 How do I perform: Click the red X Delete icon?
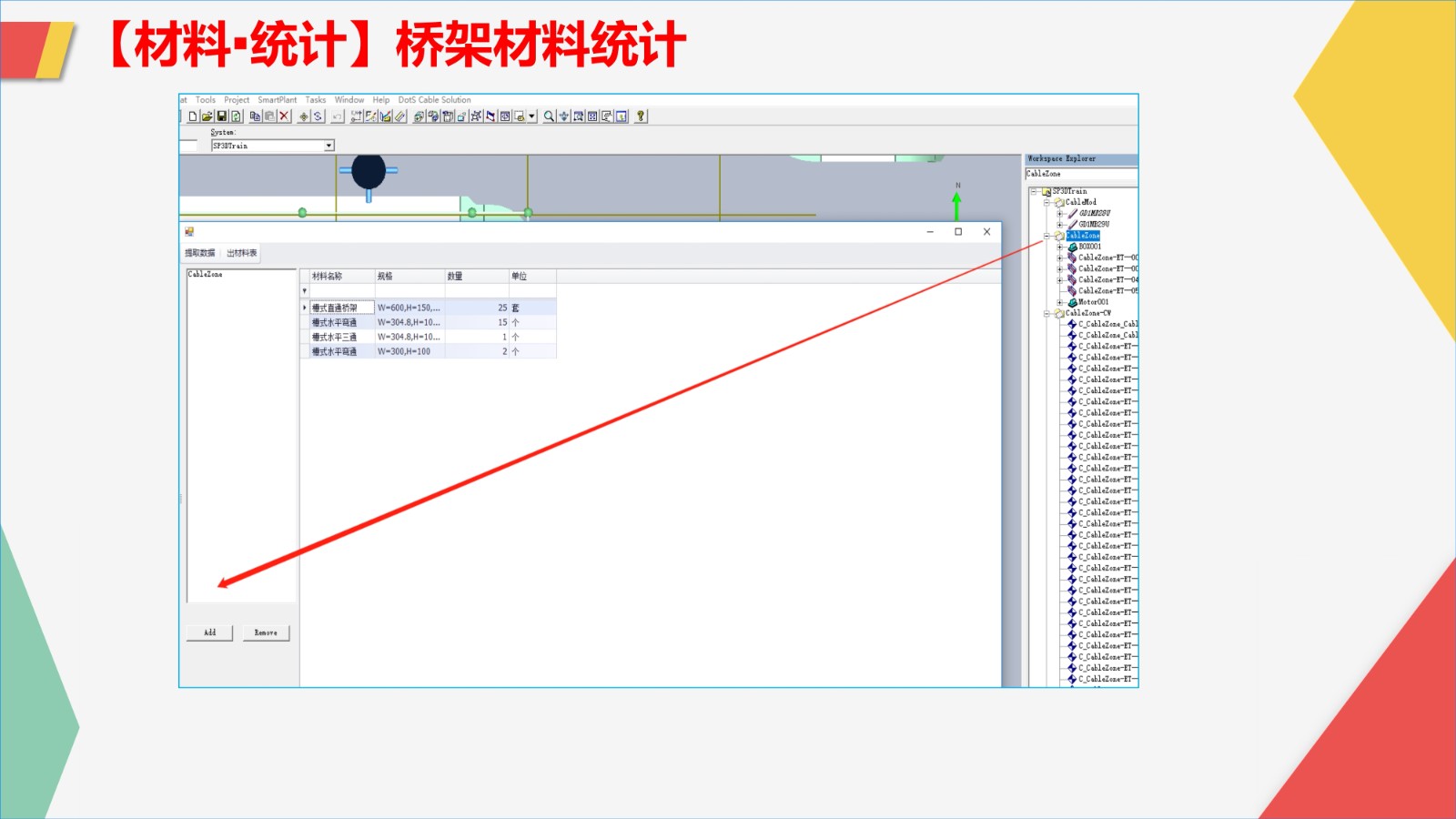pyautogui.click(x=284, y=116)
